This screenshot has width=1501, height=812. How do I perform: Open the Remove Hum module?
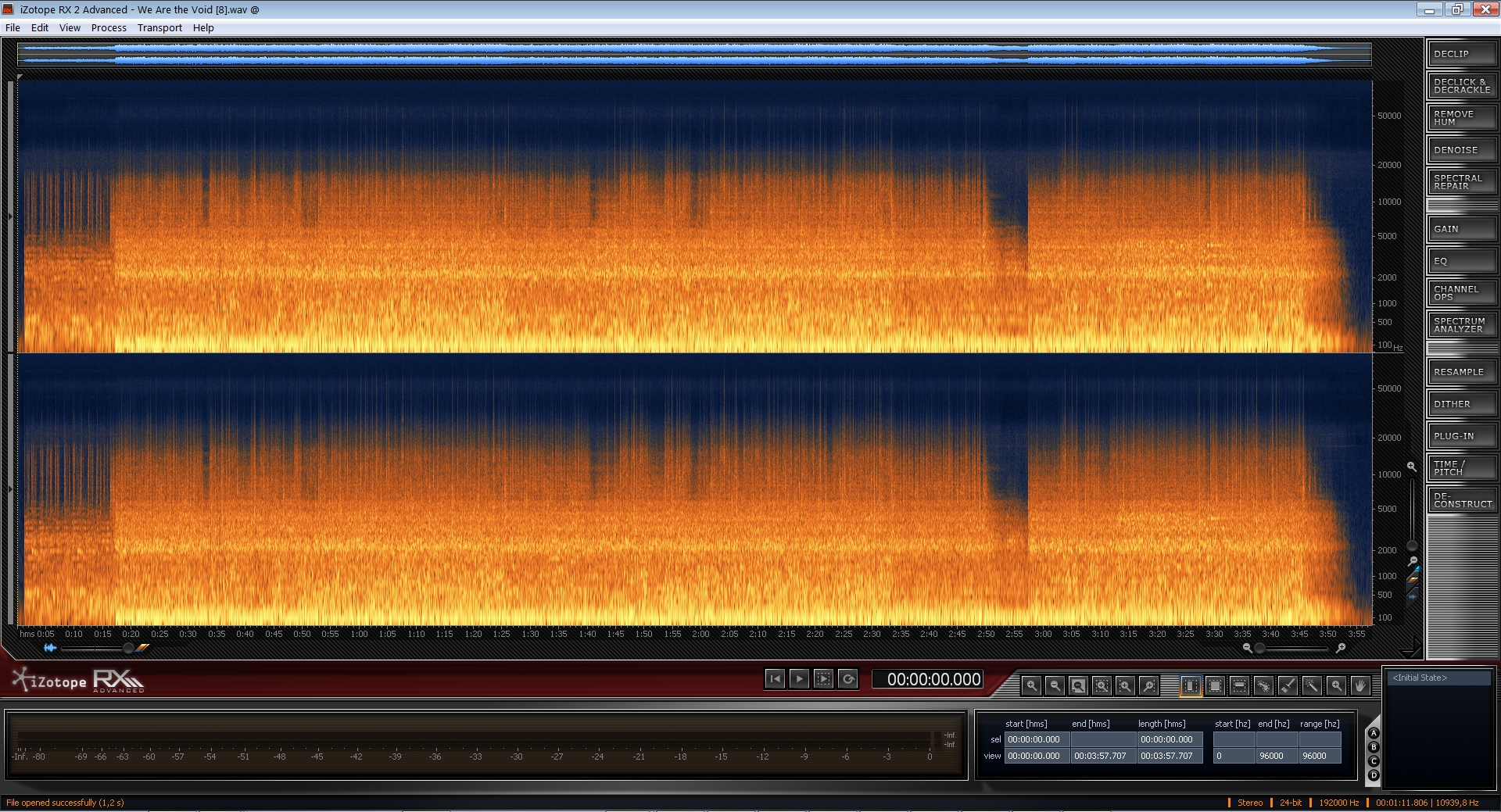(x=1461, y=118)
